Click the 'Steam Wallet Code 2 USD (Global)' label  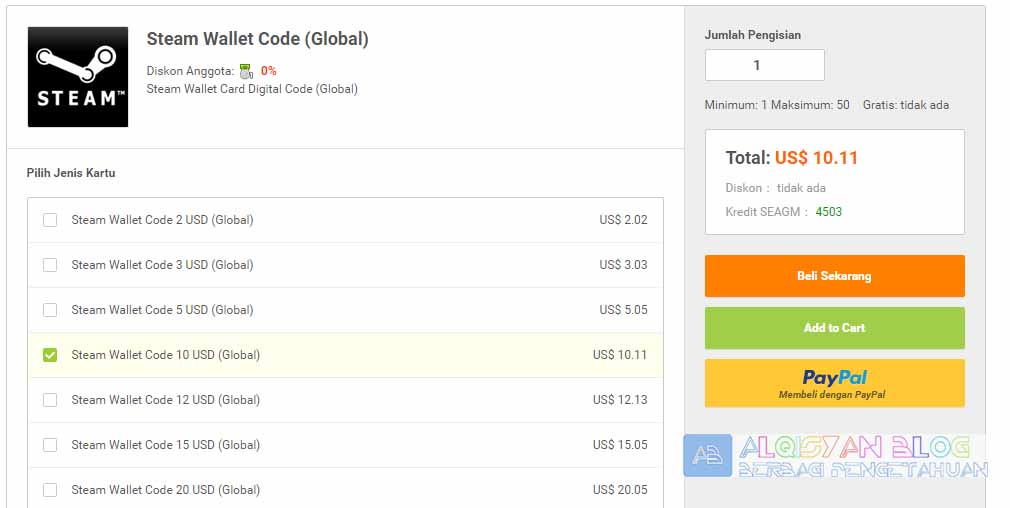coord(162,220)
